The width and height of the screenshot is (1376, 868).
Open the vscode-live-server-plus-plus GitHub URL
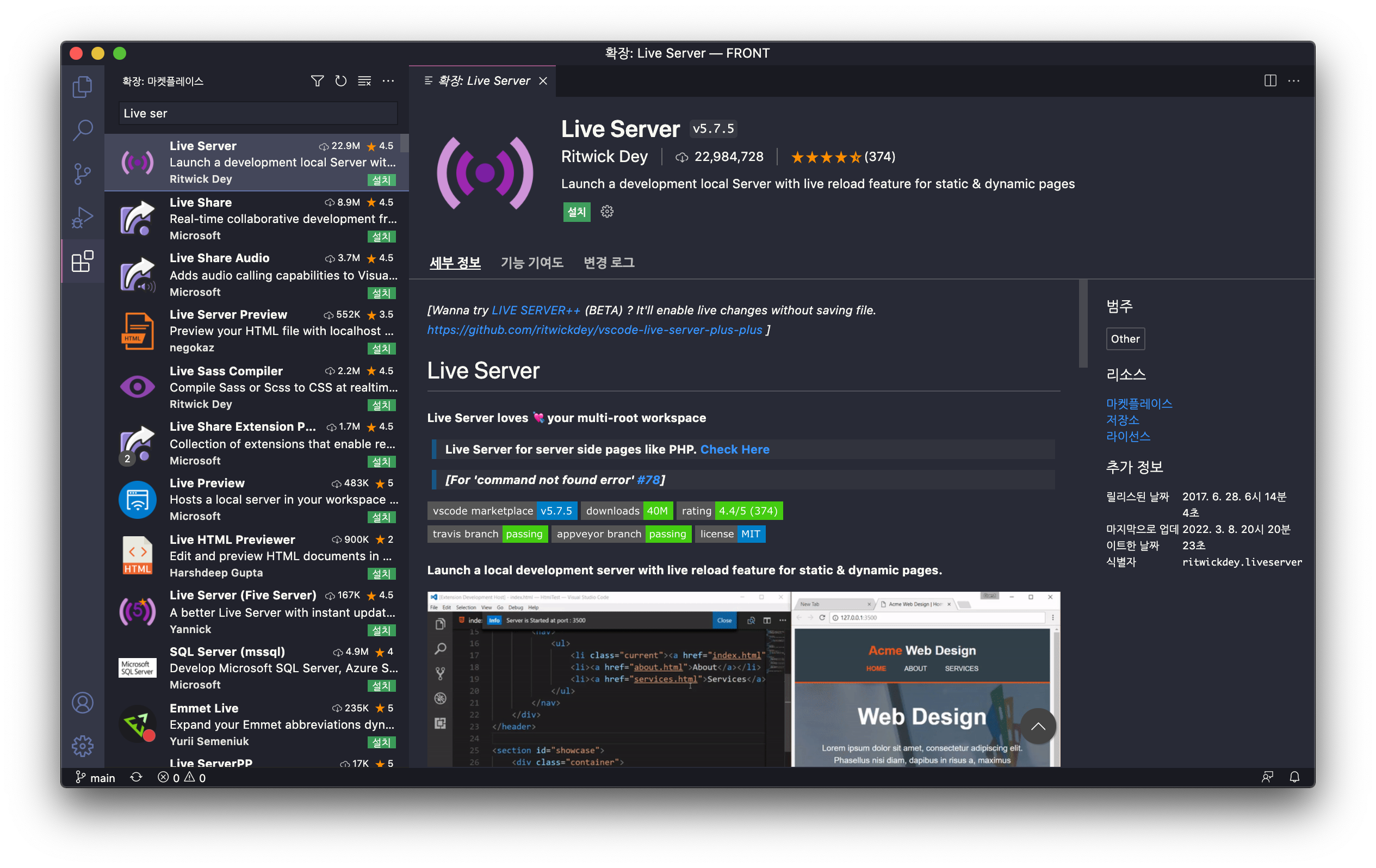[594, 330]
